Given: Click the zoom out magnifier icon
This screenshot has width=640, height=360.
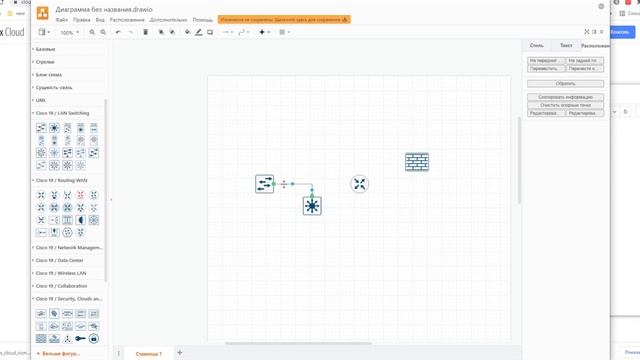Looking at the screenshot, I should pos(103,32).
